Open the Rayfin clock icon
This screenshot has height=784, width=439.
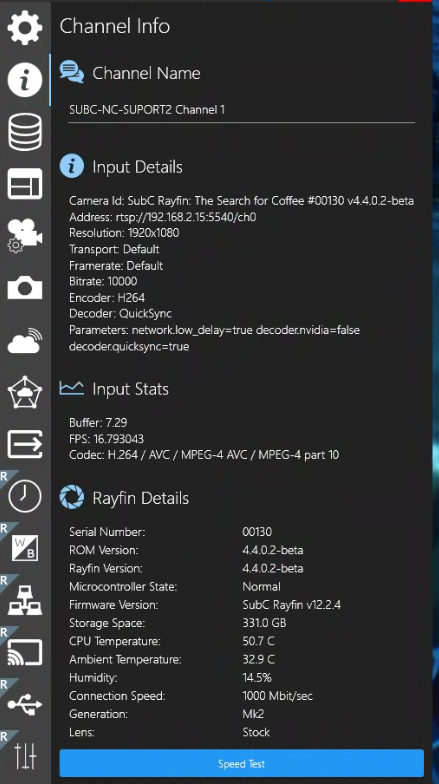point(24,496)
